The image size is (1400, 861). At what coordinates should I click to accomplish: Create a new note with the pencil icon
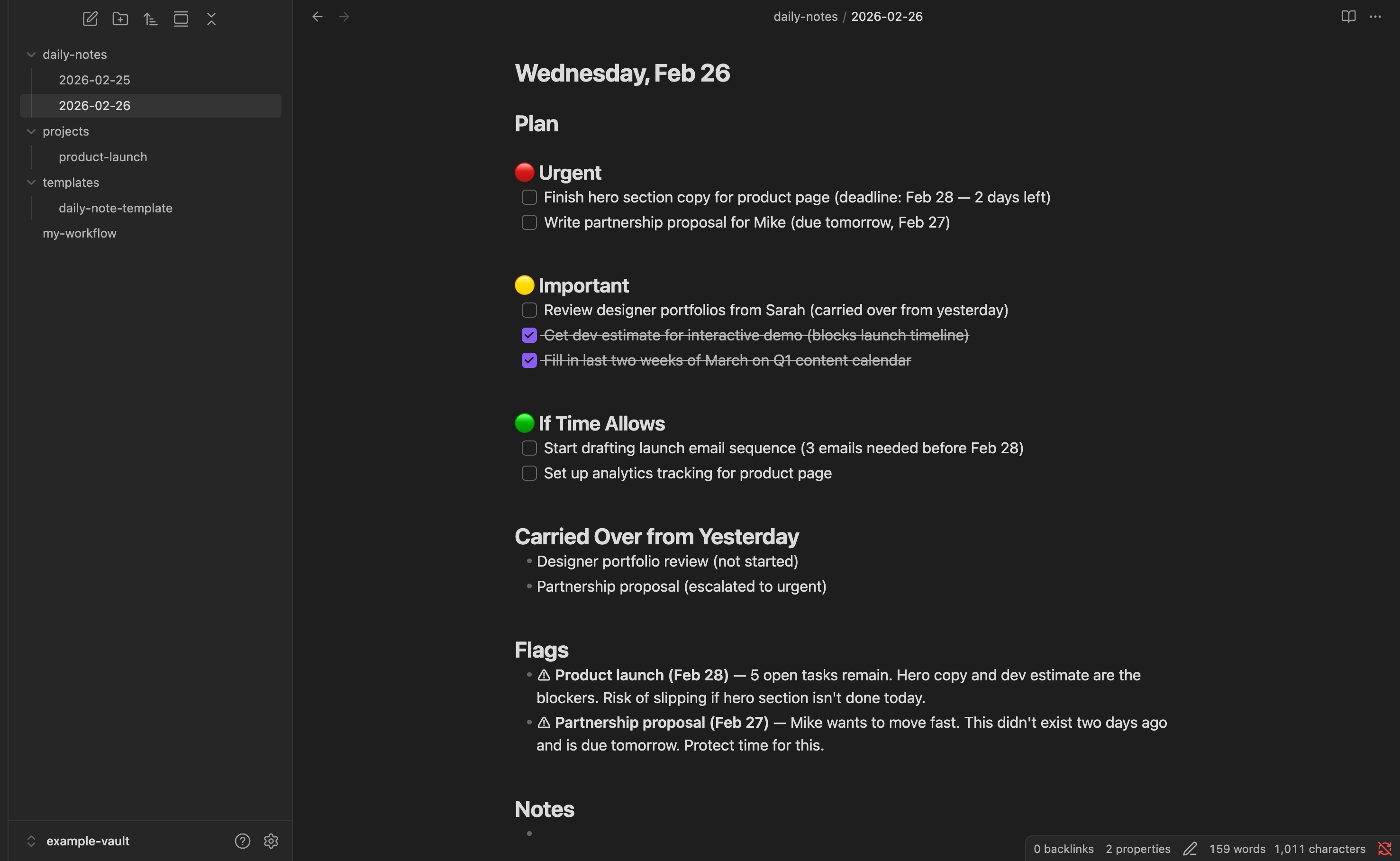pos(90,19)
